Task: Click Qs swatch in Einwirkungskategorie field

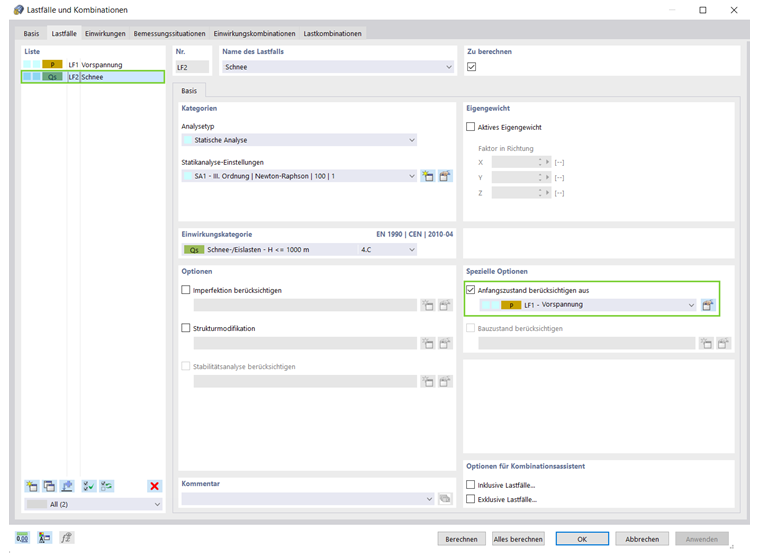Action: [194, 250]
